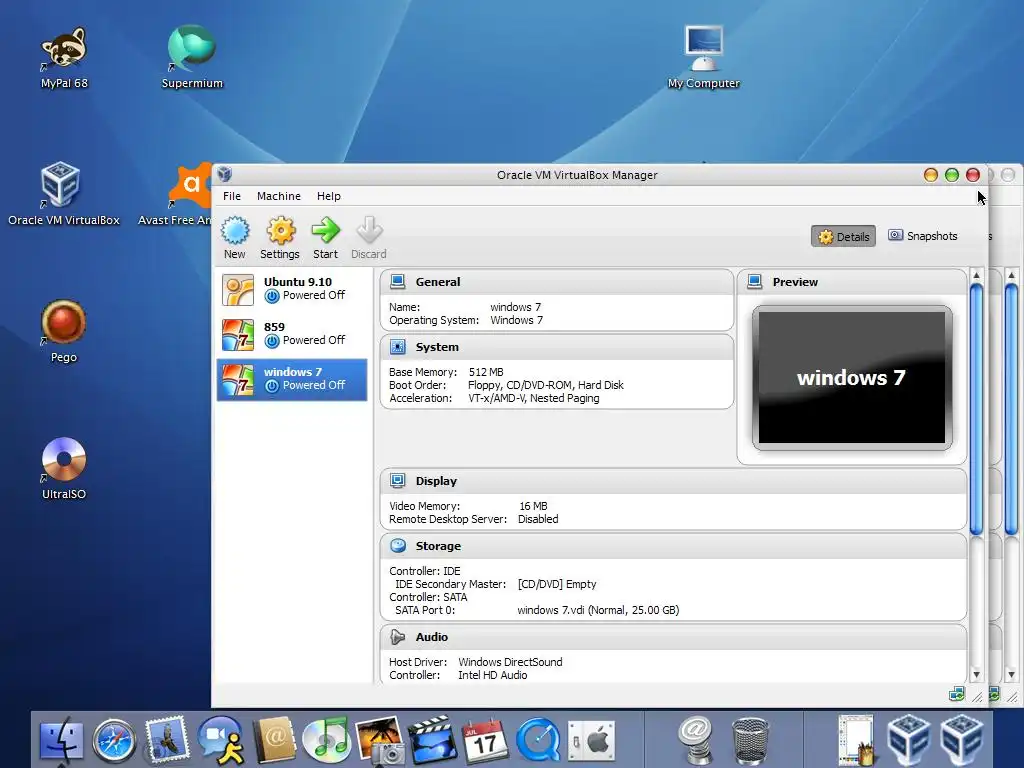Click Finder icon in the dock
This screenshot has width=1024, height=768.
[x=61, y=741]
